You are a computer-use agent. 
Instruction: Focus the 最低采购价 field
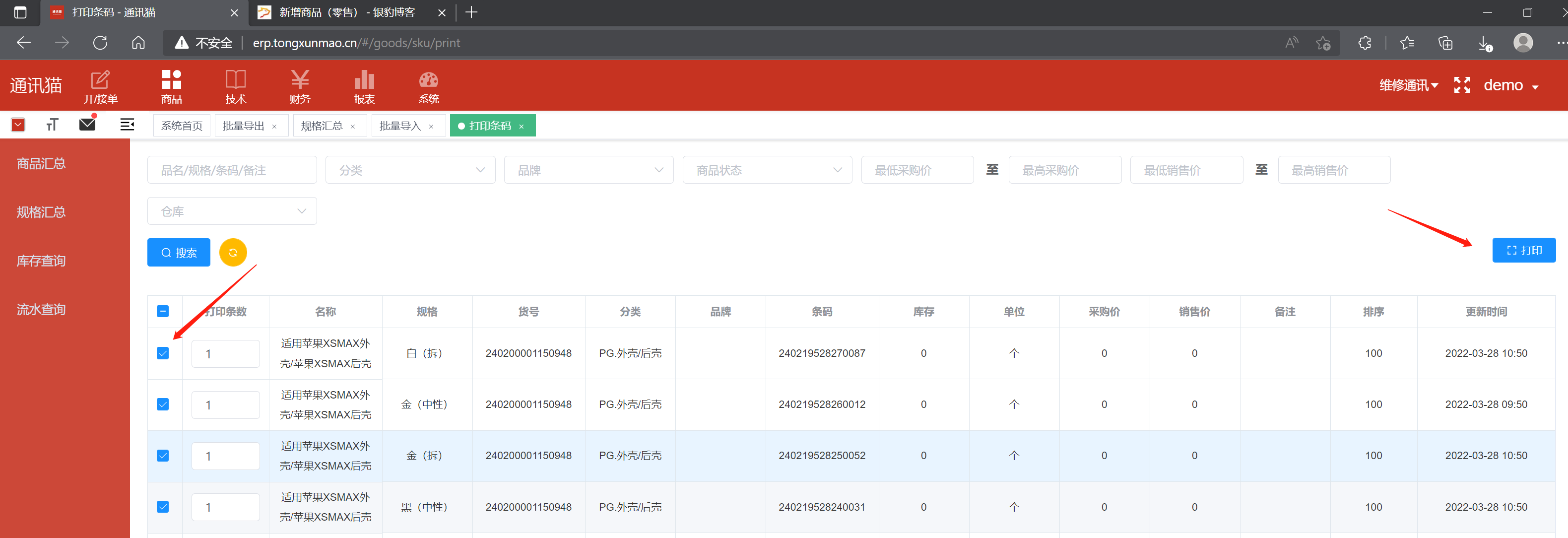(x=917, y=170)
